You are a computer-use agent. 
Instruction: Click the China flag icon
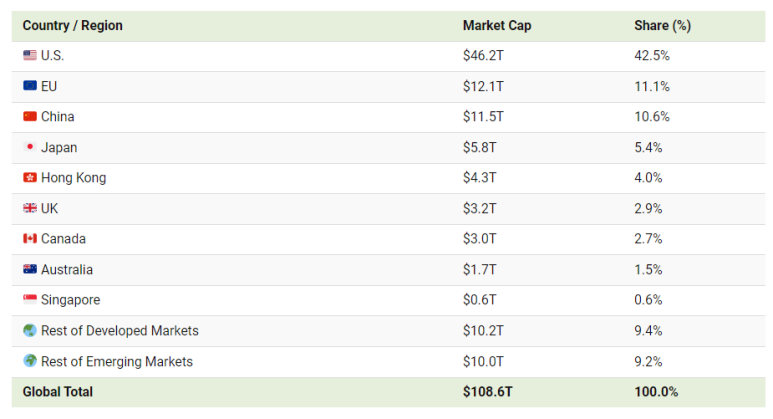pos(30,116)
